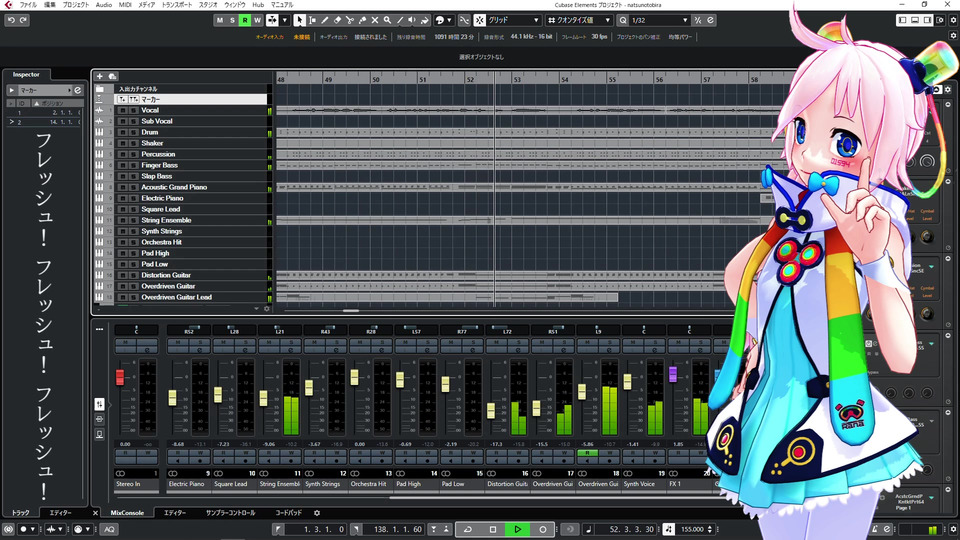960x540 pixels.
Task: Toggle Auto-Scroll button in toolbar
Action: [x=272, y=20]
